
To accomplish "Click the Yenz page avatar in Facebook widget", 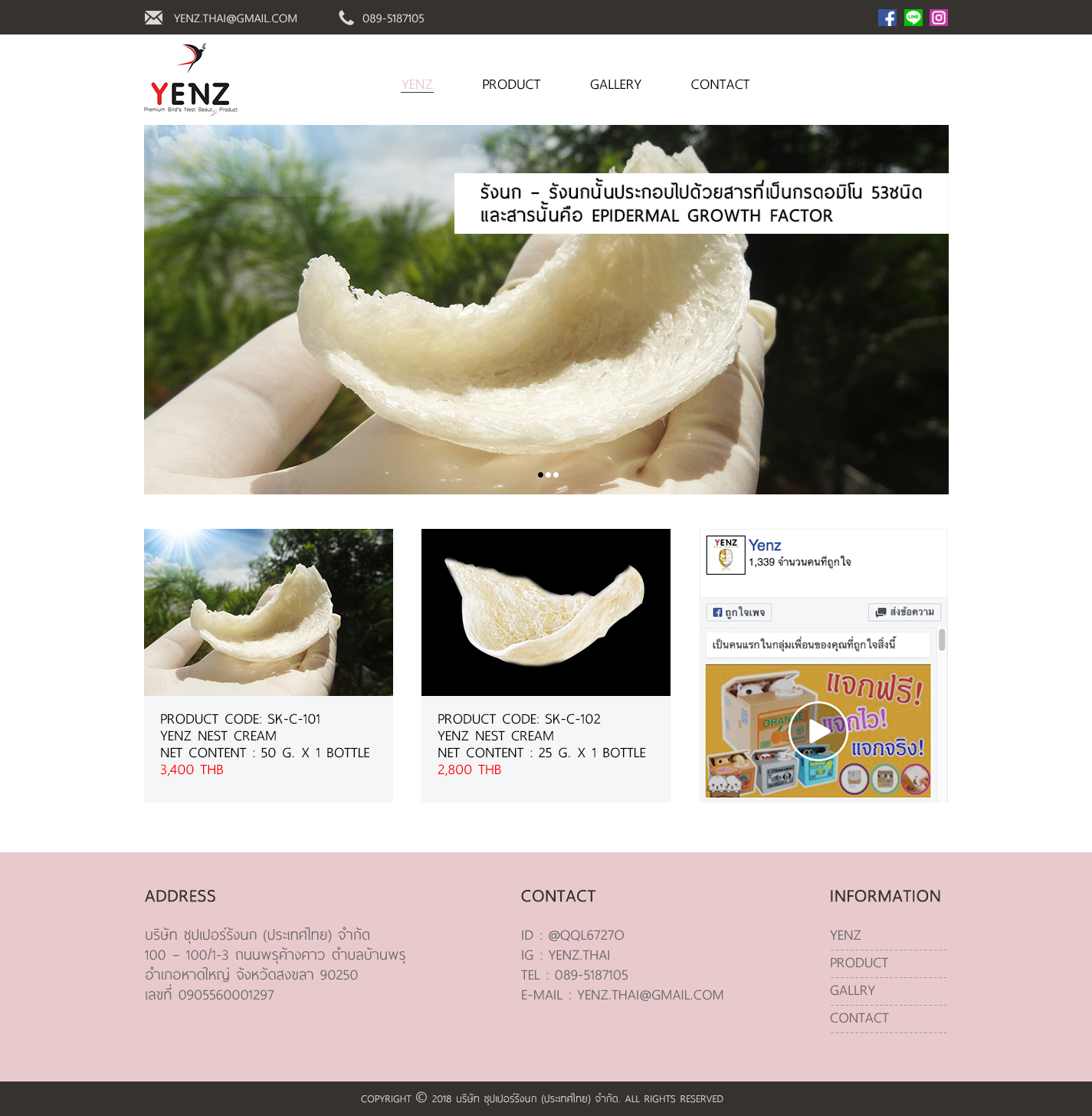I will pos(725,555).
